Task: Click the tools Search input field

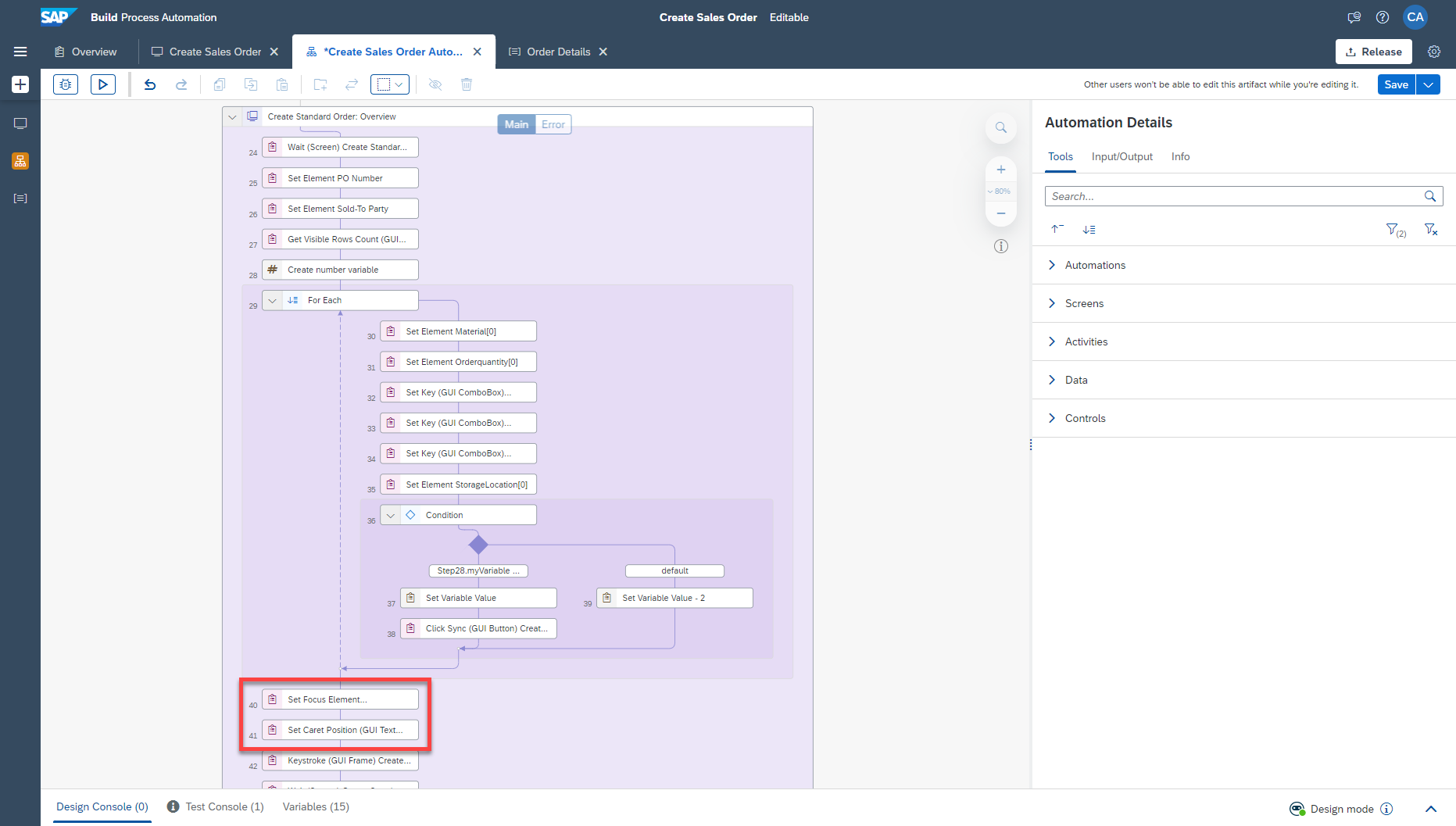Action: (1244, 196)
